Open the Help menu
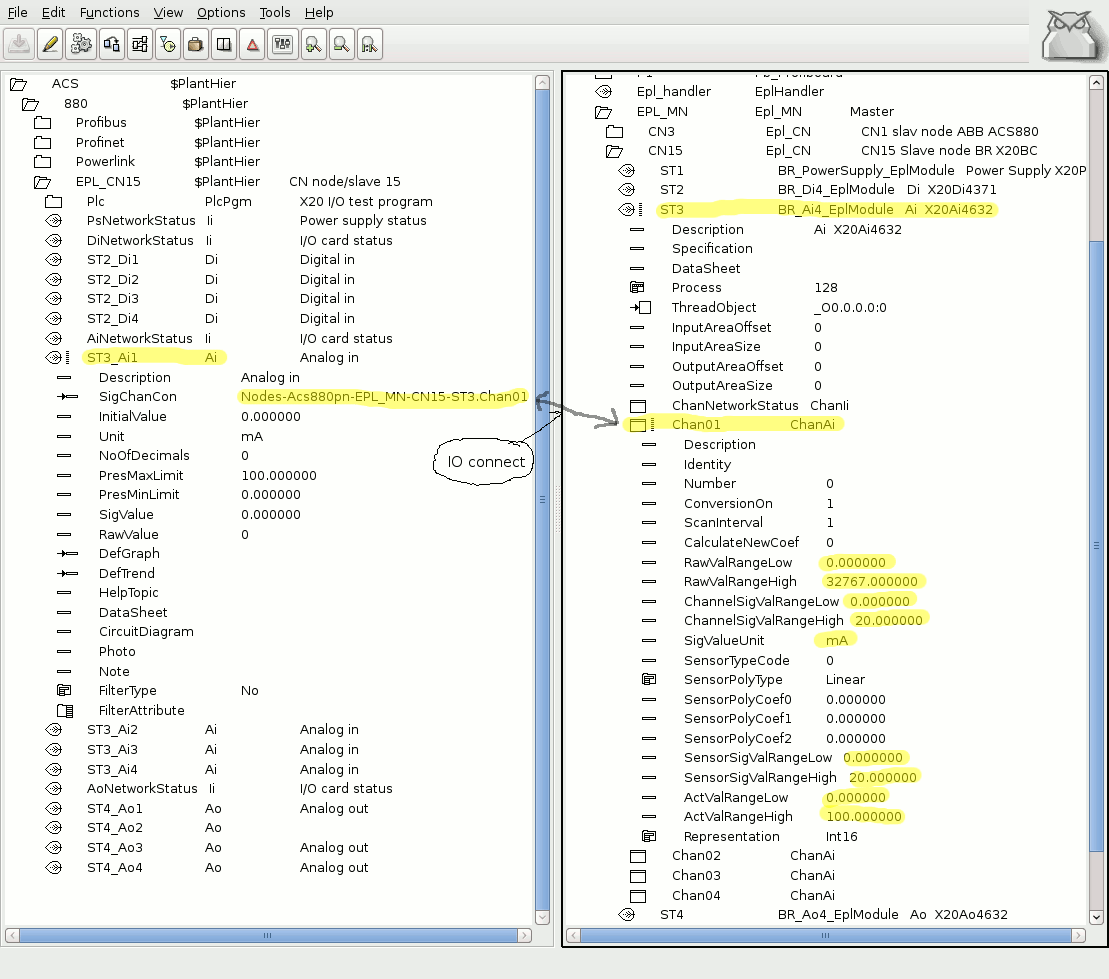Image resolution: width=1109 pixels, height=979 pixels. point(319,12)
